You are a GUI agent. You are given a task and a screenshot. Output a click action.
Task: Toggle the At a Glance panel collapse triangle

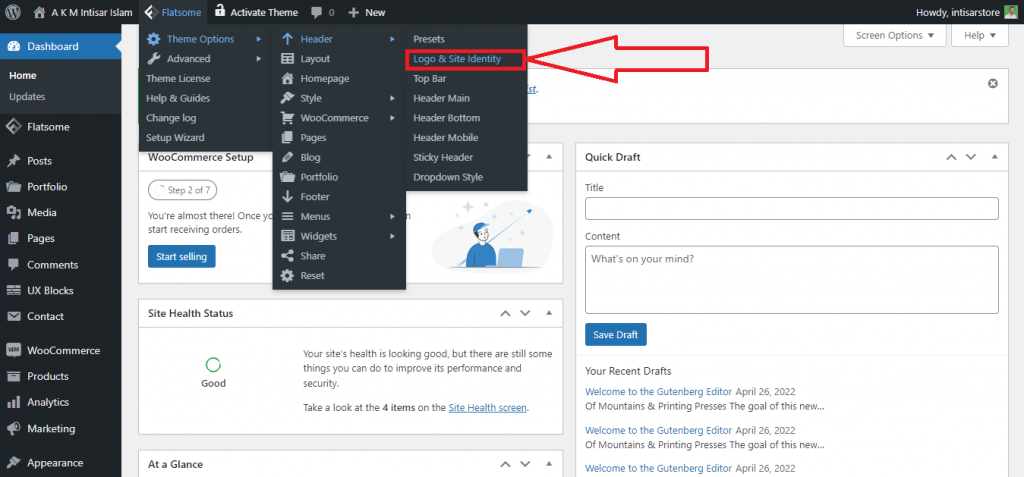tap(549, 465)
